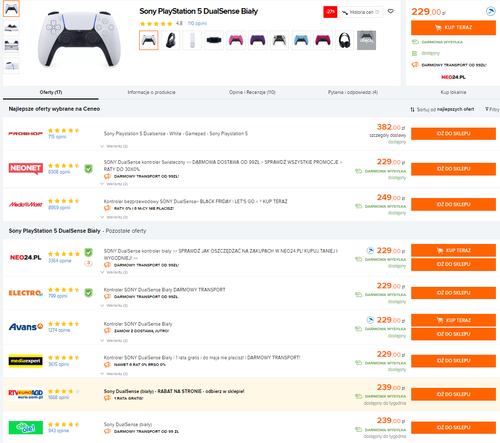Click the number badge under NEO24.PL shield

[88, 263]
